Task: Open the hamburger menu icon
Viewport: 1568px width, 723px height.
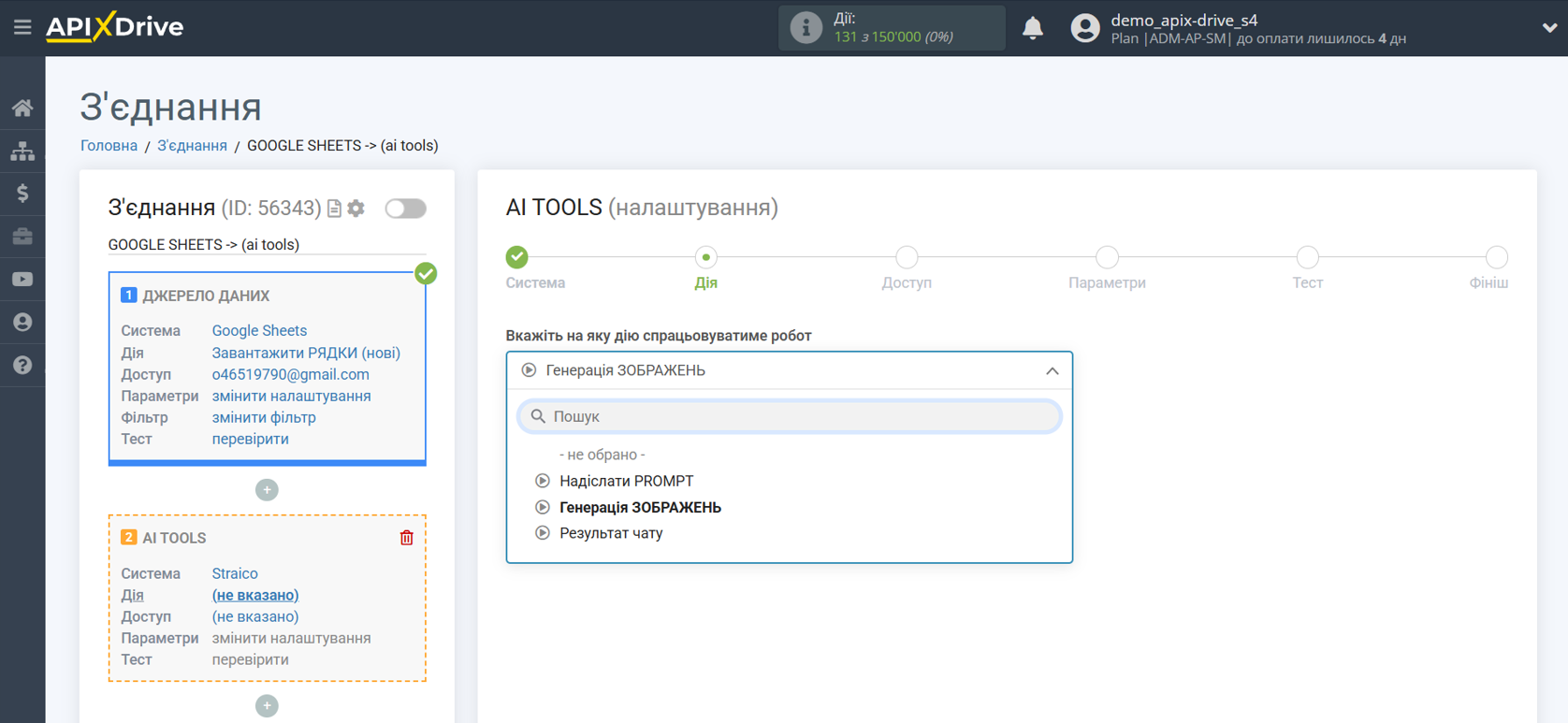Action: pyautogui.click(x=22, y=27)
